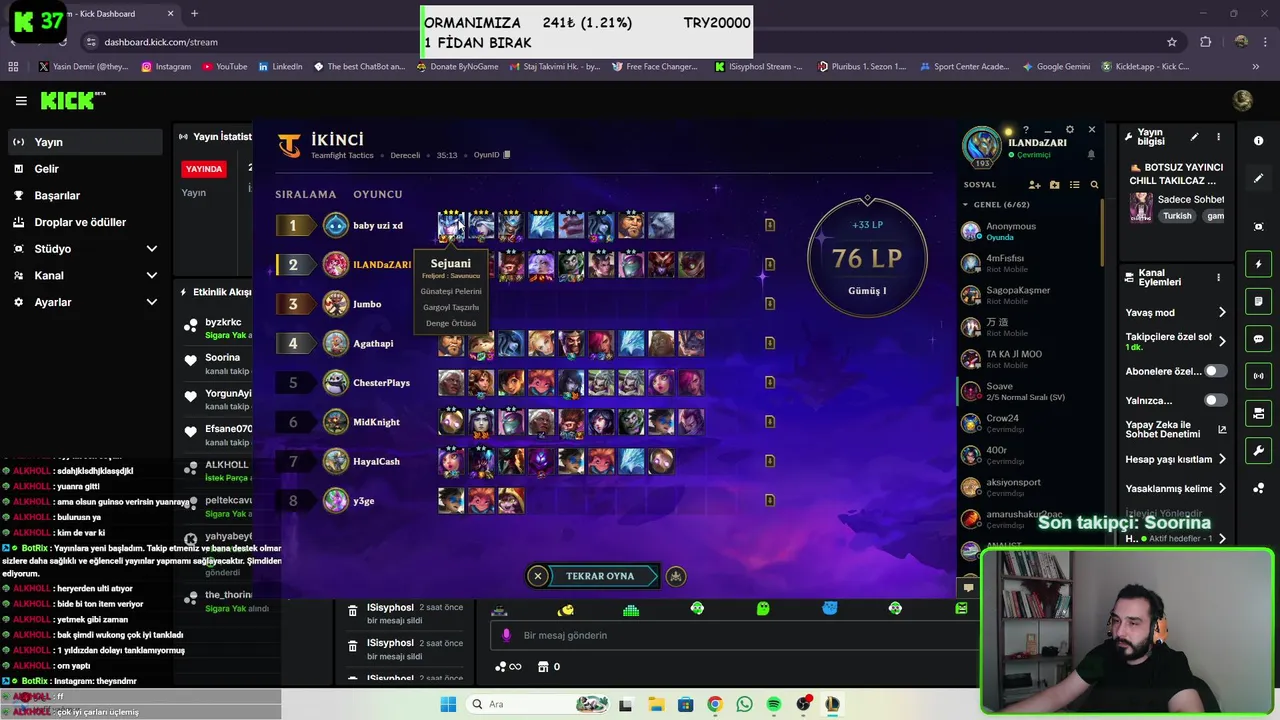Toggle the Abonelere özel switch
Viewport: 1280px width, 720px height.
[1216, 371]
